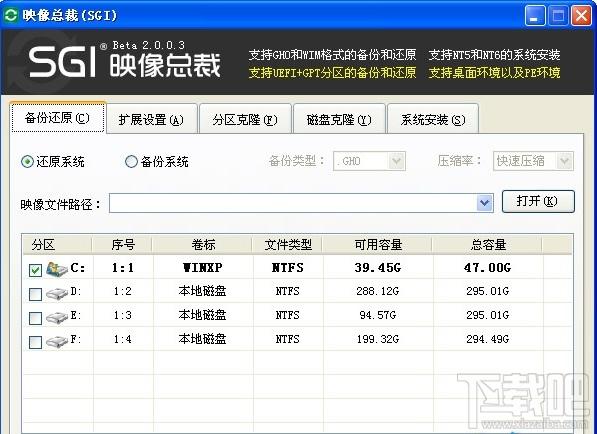Click the 295.01G value in E: row
The image size is (597, 434).
tap(488, 315)
